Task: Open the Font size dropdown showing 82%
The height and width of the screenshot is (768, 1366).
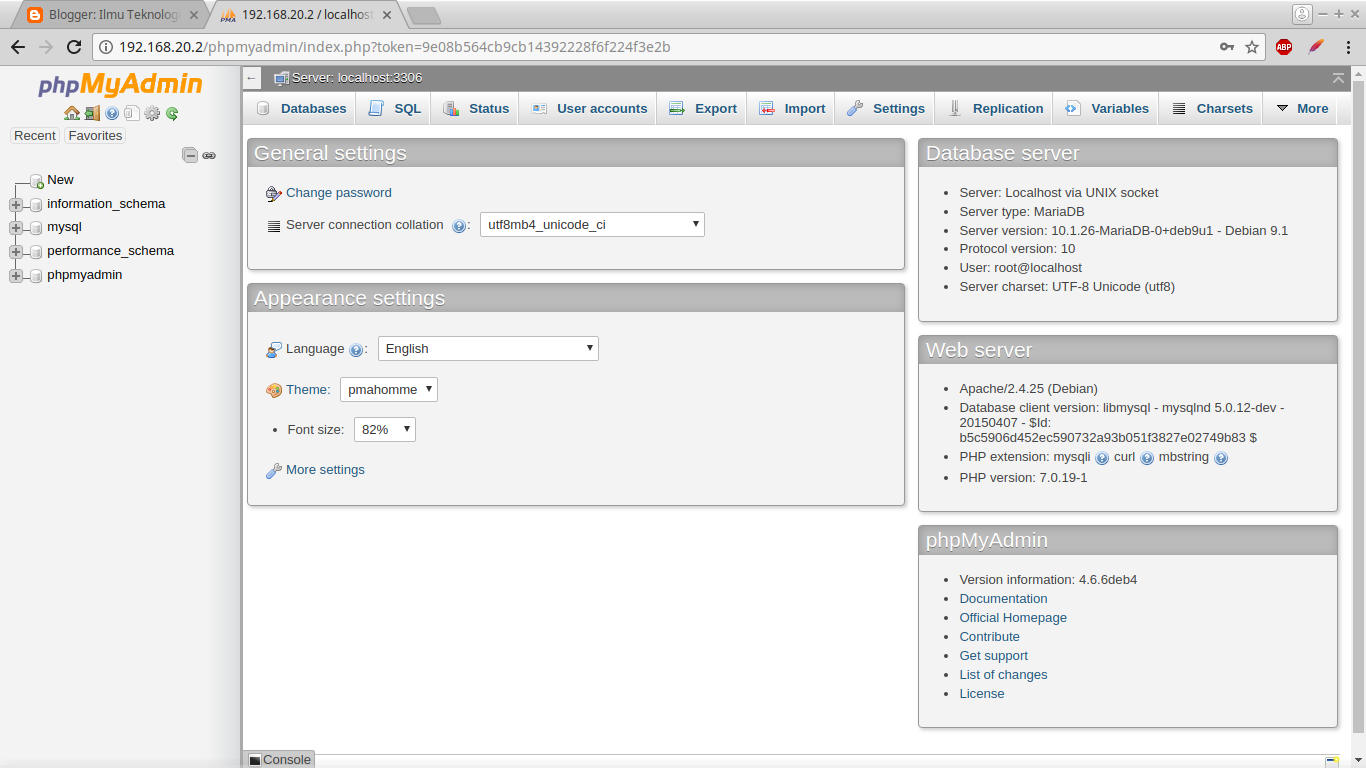Action: [x=385, y=430]
